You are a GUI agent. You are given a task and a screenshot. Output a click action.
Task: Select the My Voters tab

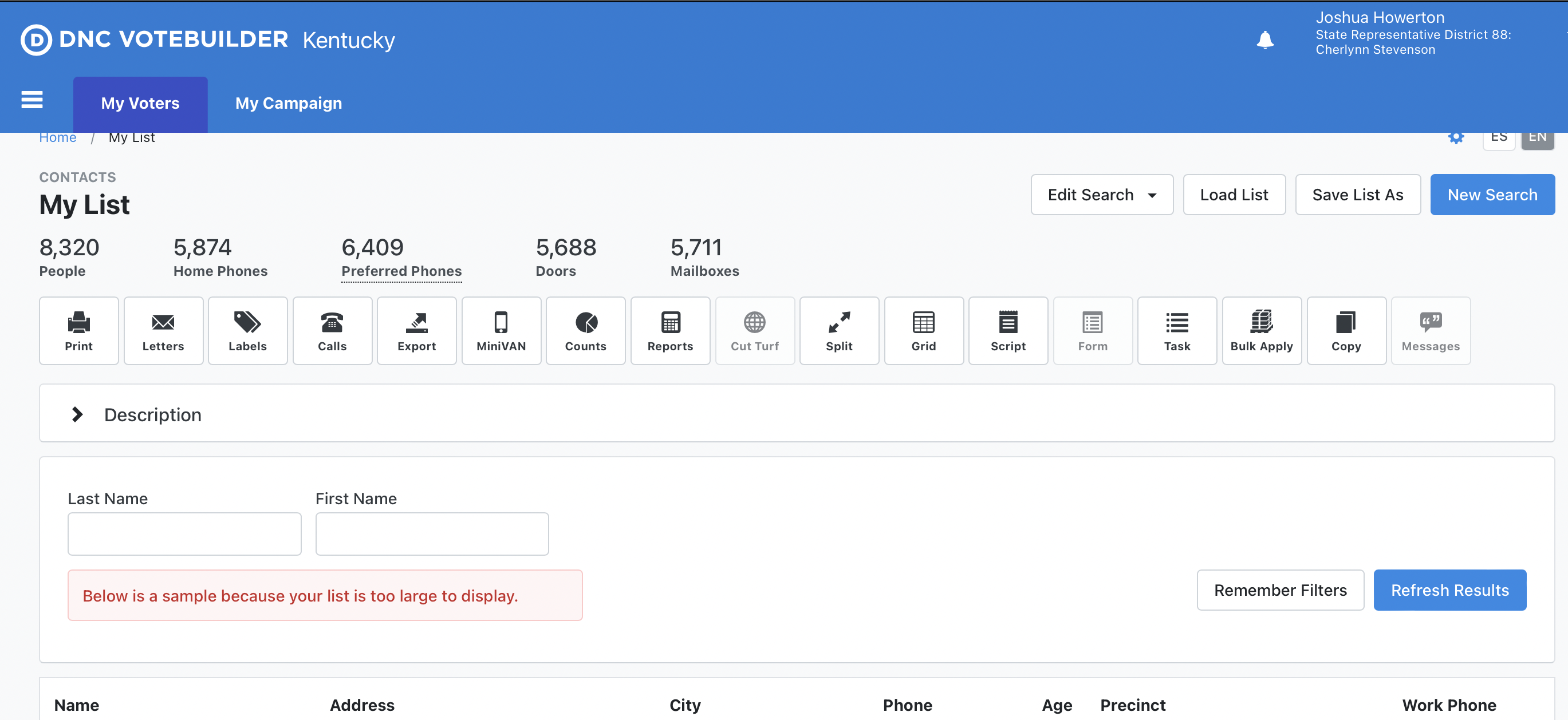pos(140,104)
